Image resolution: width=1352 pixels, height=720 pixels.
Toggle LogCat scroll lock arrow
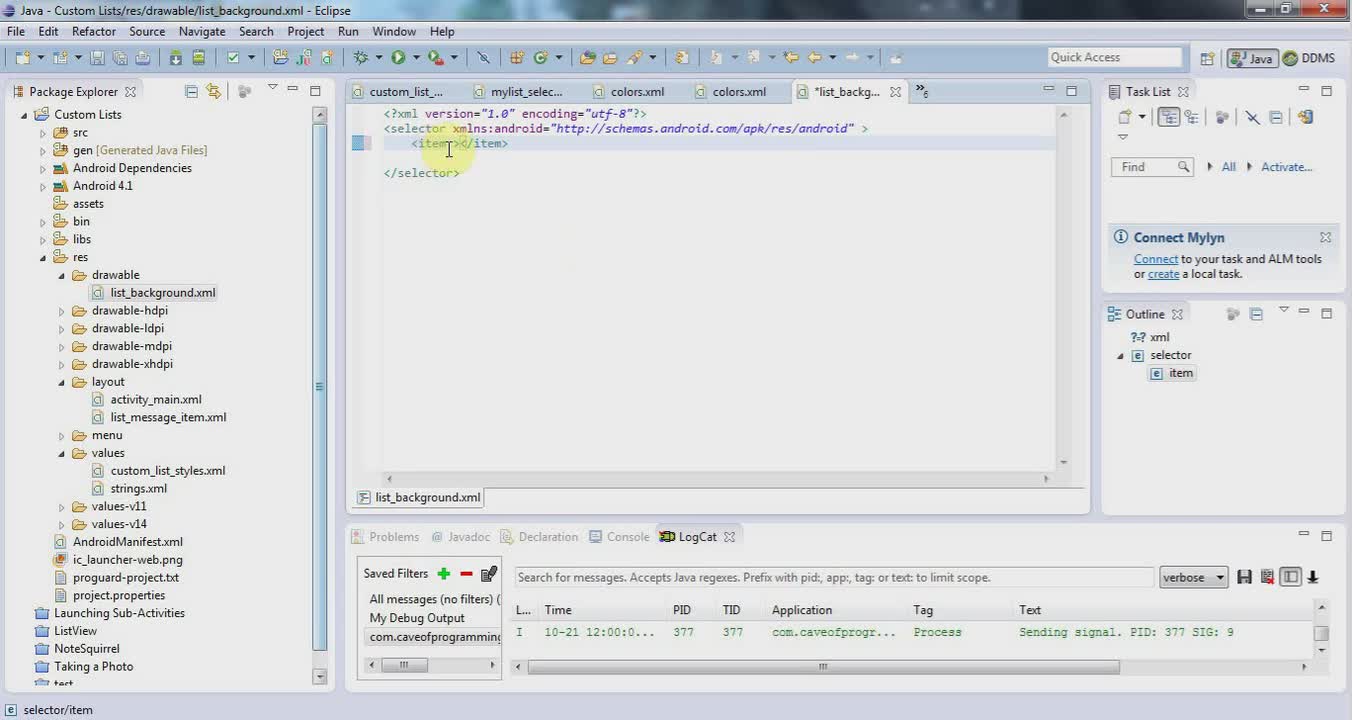[1313, 577]
